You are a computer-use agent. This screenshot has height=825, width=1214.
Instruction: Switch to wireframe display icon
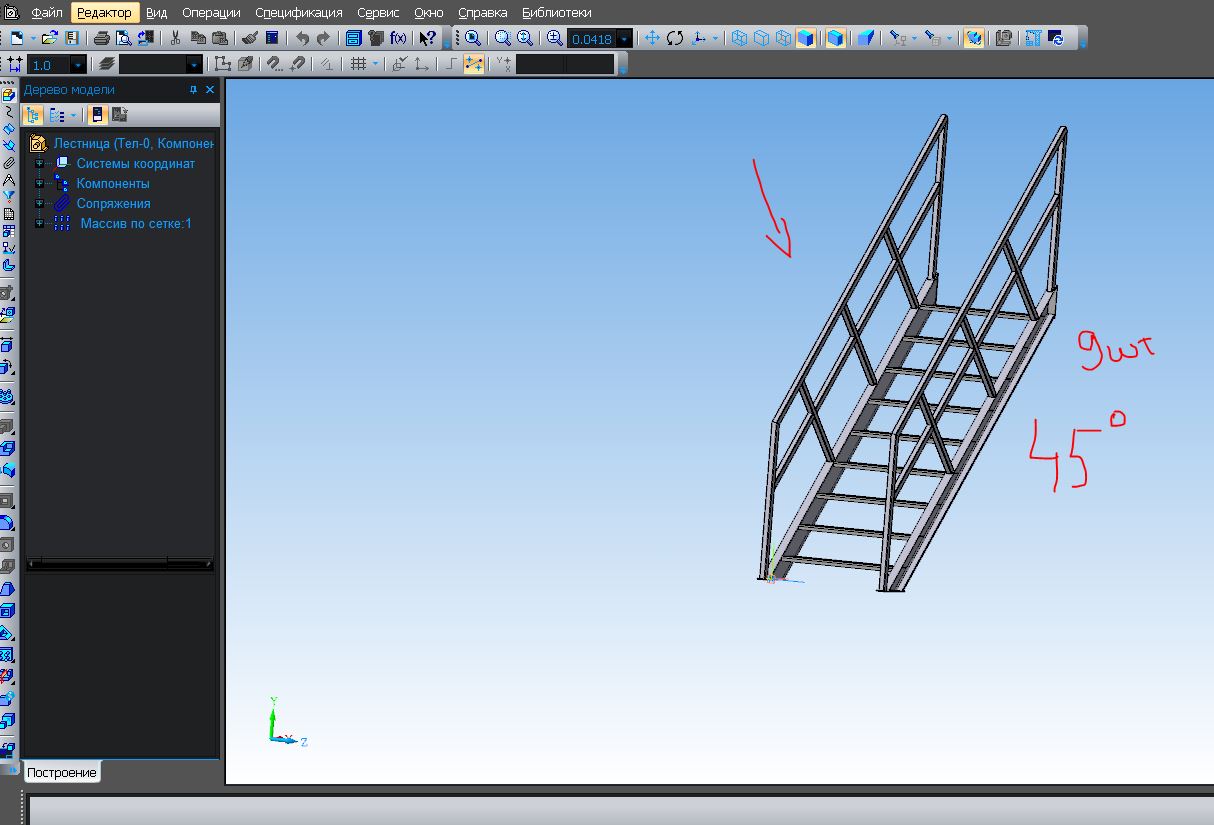tap(739, 38)
